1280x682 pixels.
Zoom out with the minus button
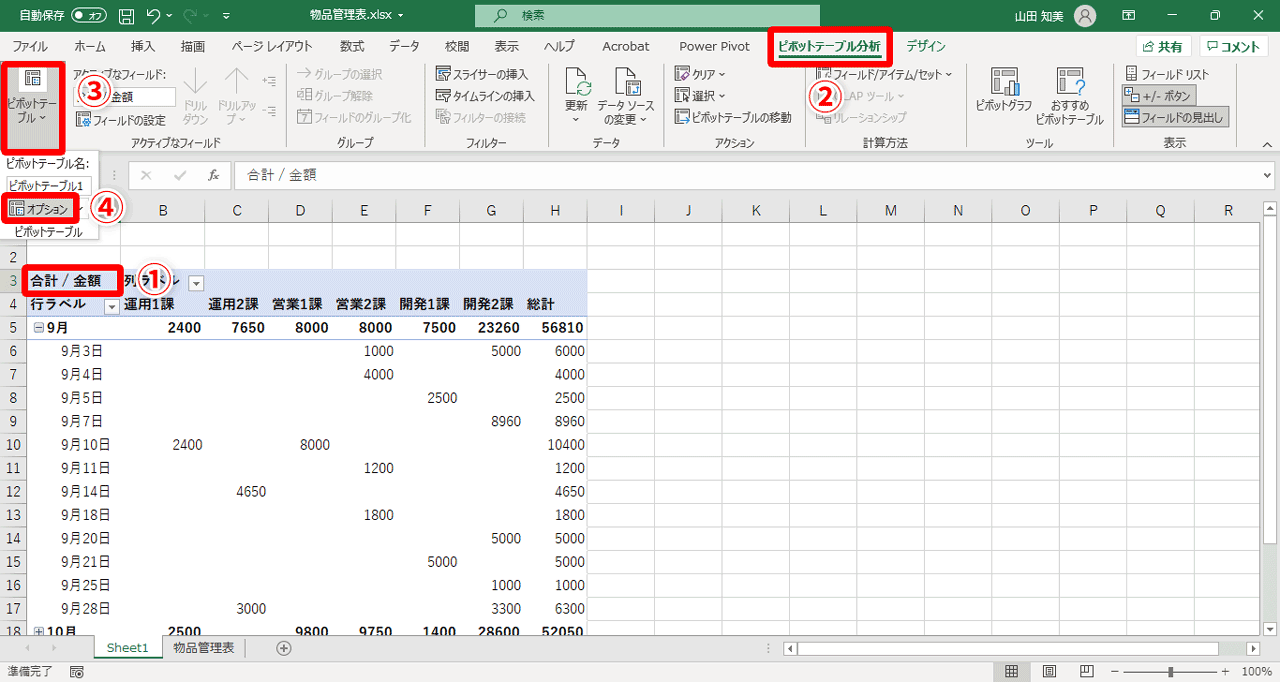[x=1115, y=672]
